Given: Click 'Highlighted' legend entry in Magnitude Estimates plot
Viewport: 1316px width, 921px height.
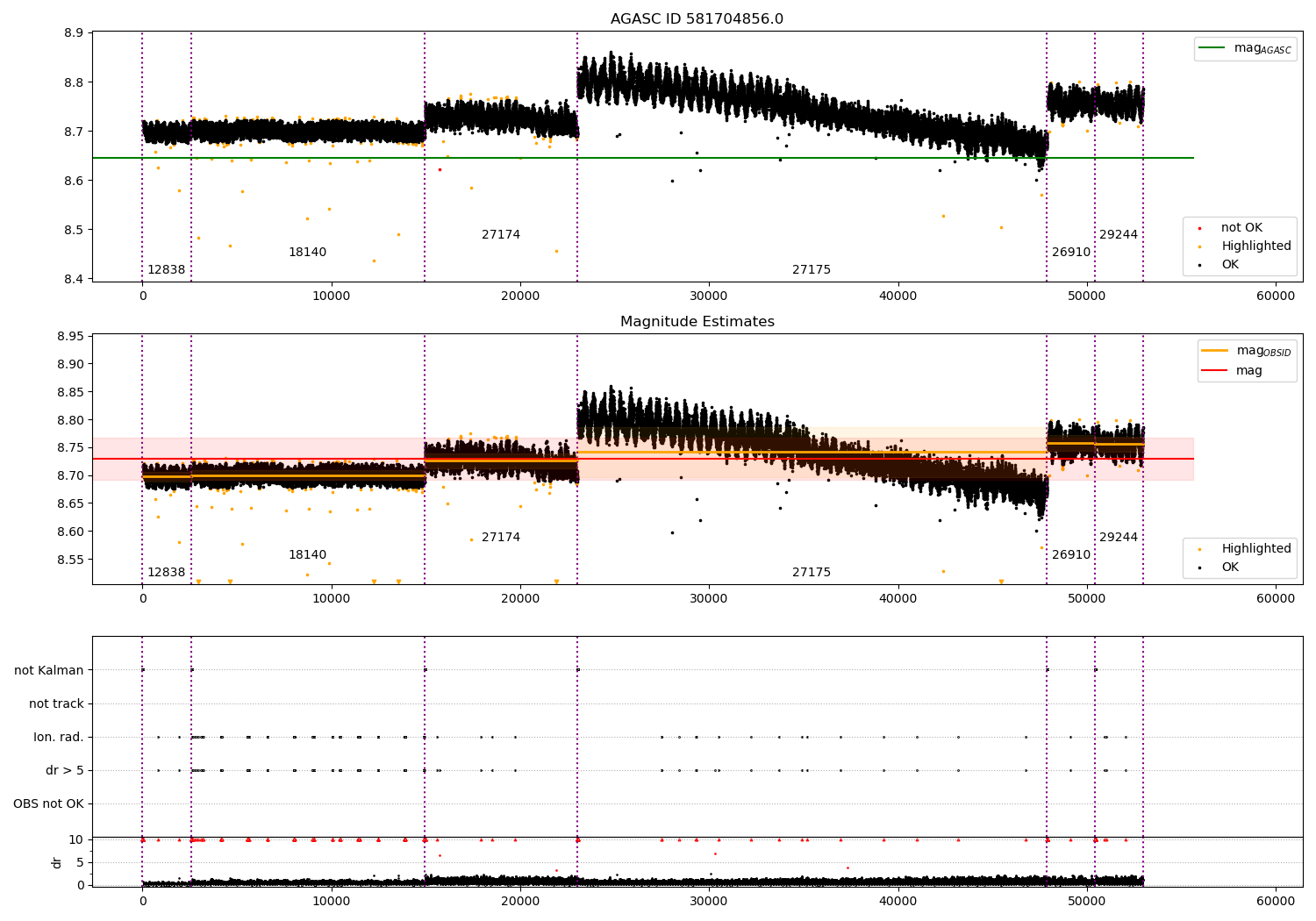Looking at the screenshot, I should pos(1256,549).
